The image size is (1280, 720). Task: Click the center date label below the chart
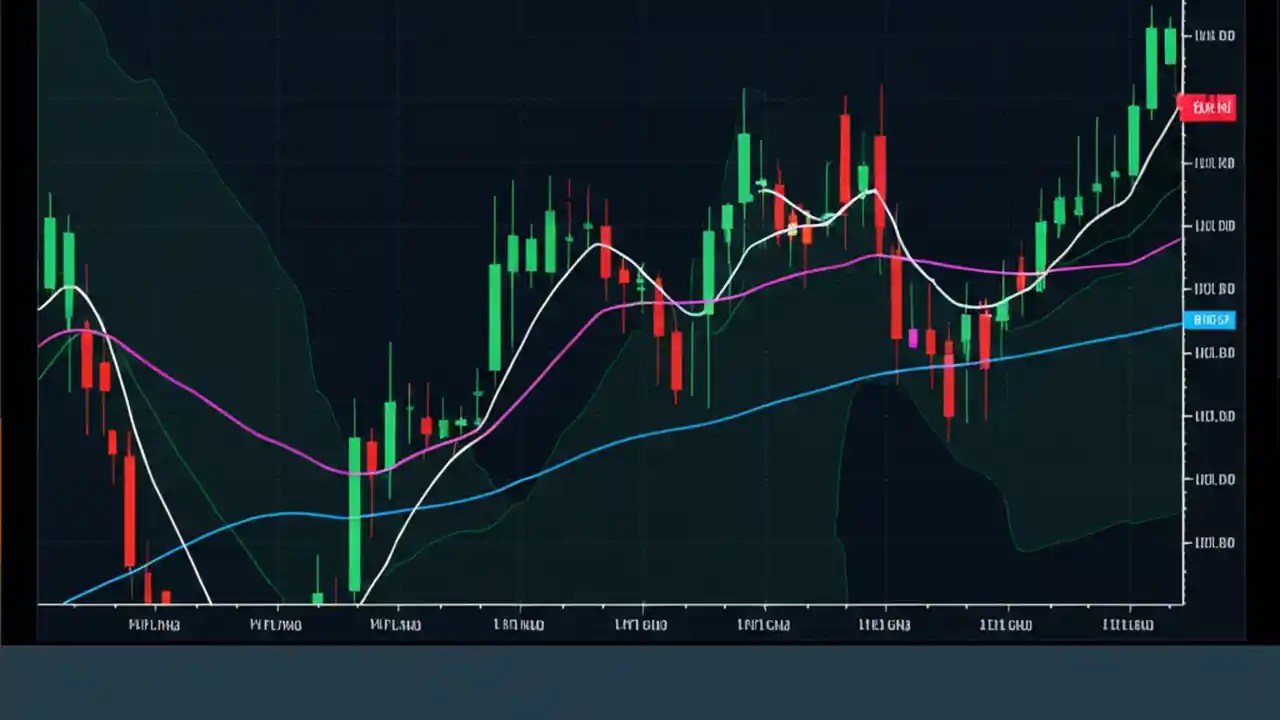[x=640, y=624]
